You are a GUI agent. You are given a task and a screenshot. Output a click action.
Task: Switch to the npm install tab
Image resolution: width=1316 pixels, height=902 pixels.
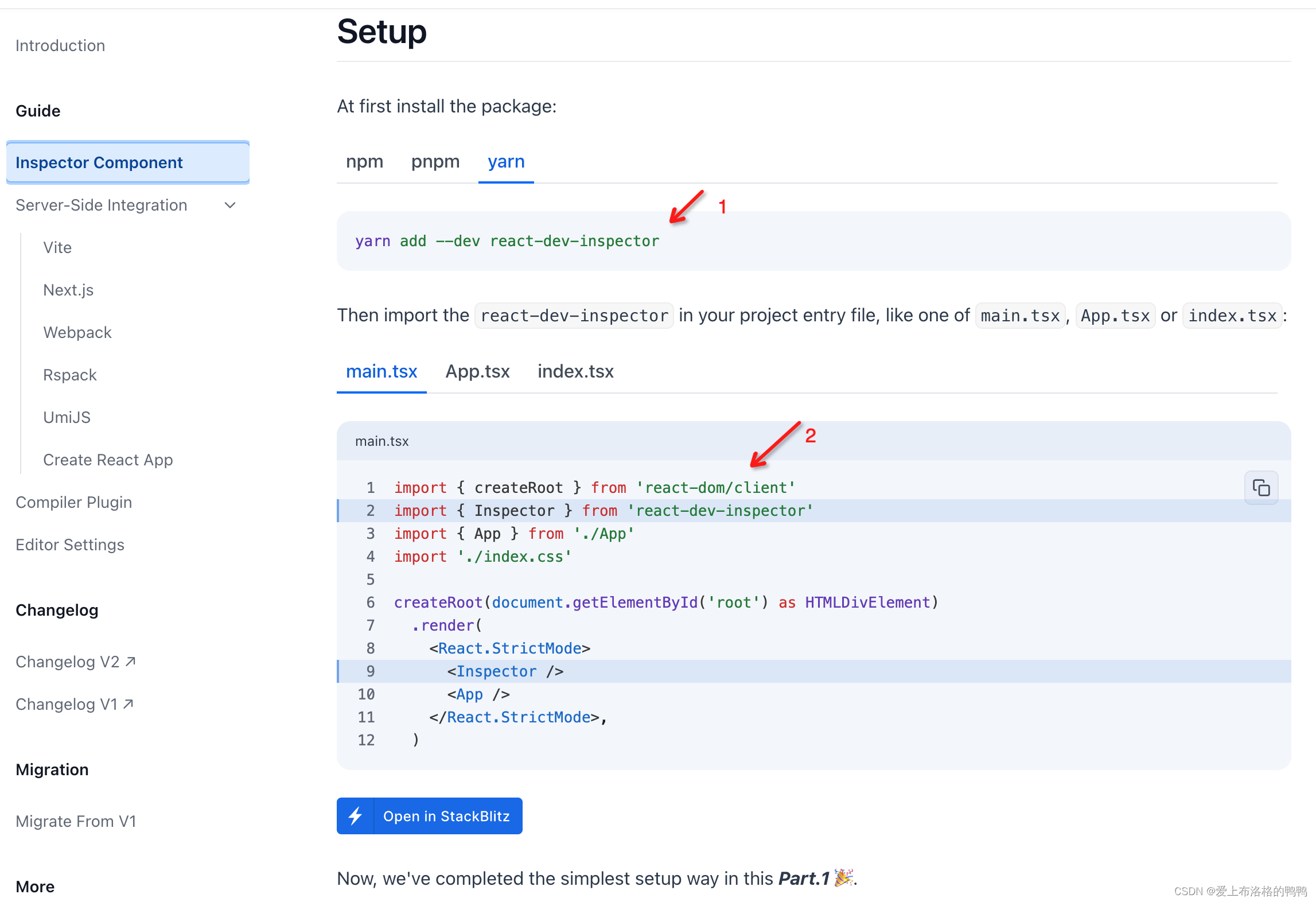[x=364, y=162]
